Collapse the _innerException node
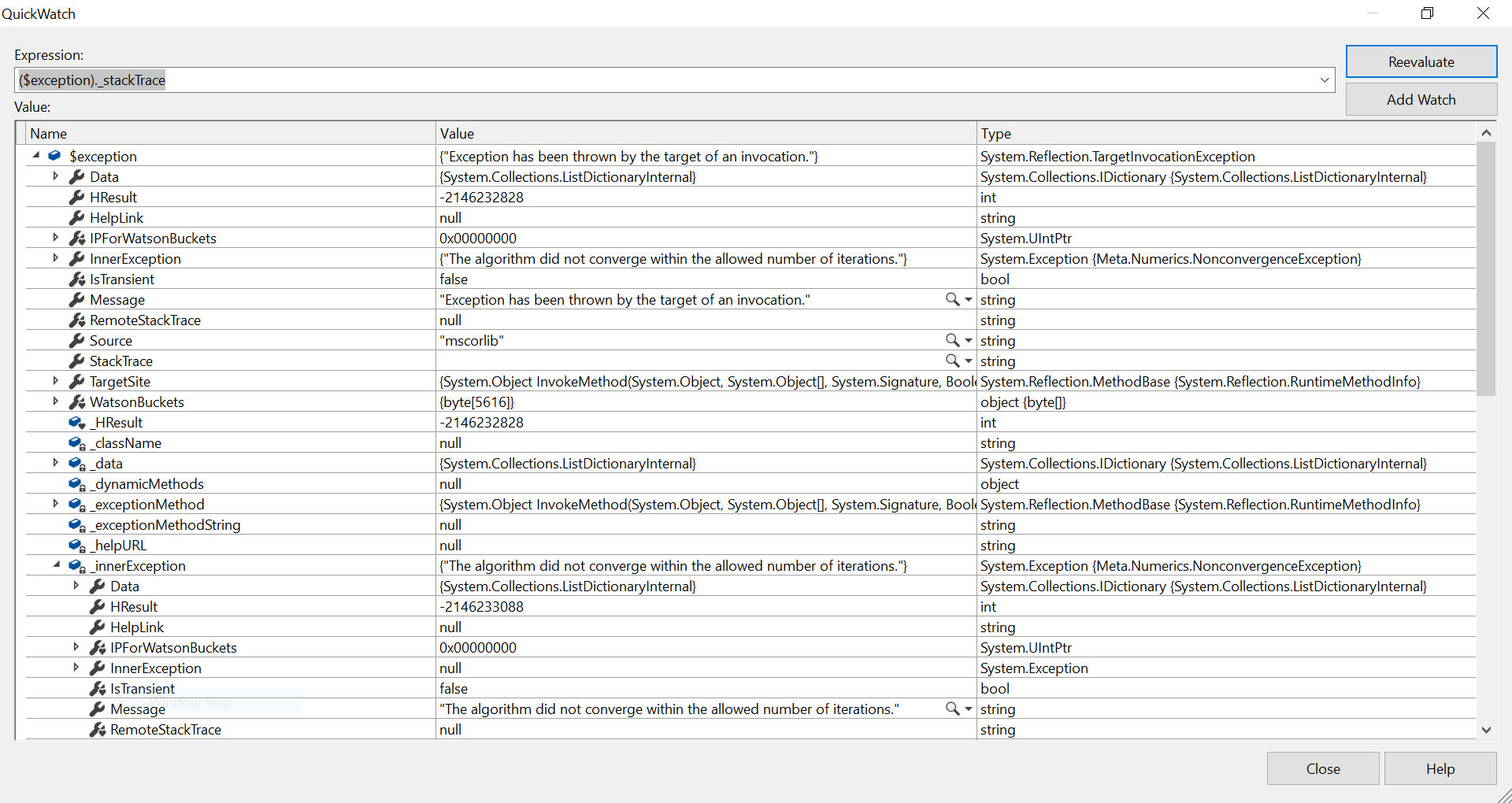The width and height of the screenshot is (1512, 803). click(57, 564)
